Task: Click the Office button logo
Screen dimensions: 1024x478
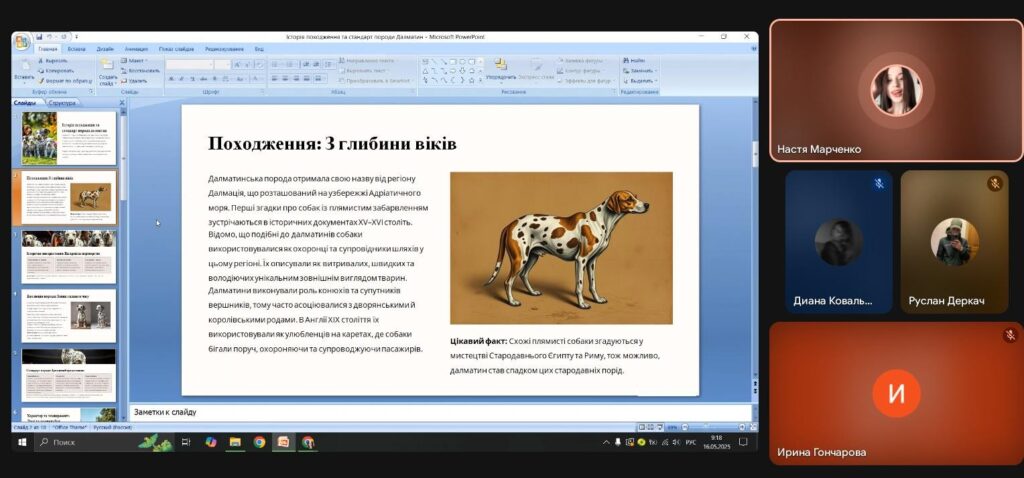Action: coord(21,40)
